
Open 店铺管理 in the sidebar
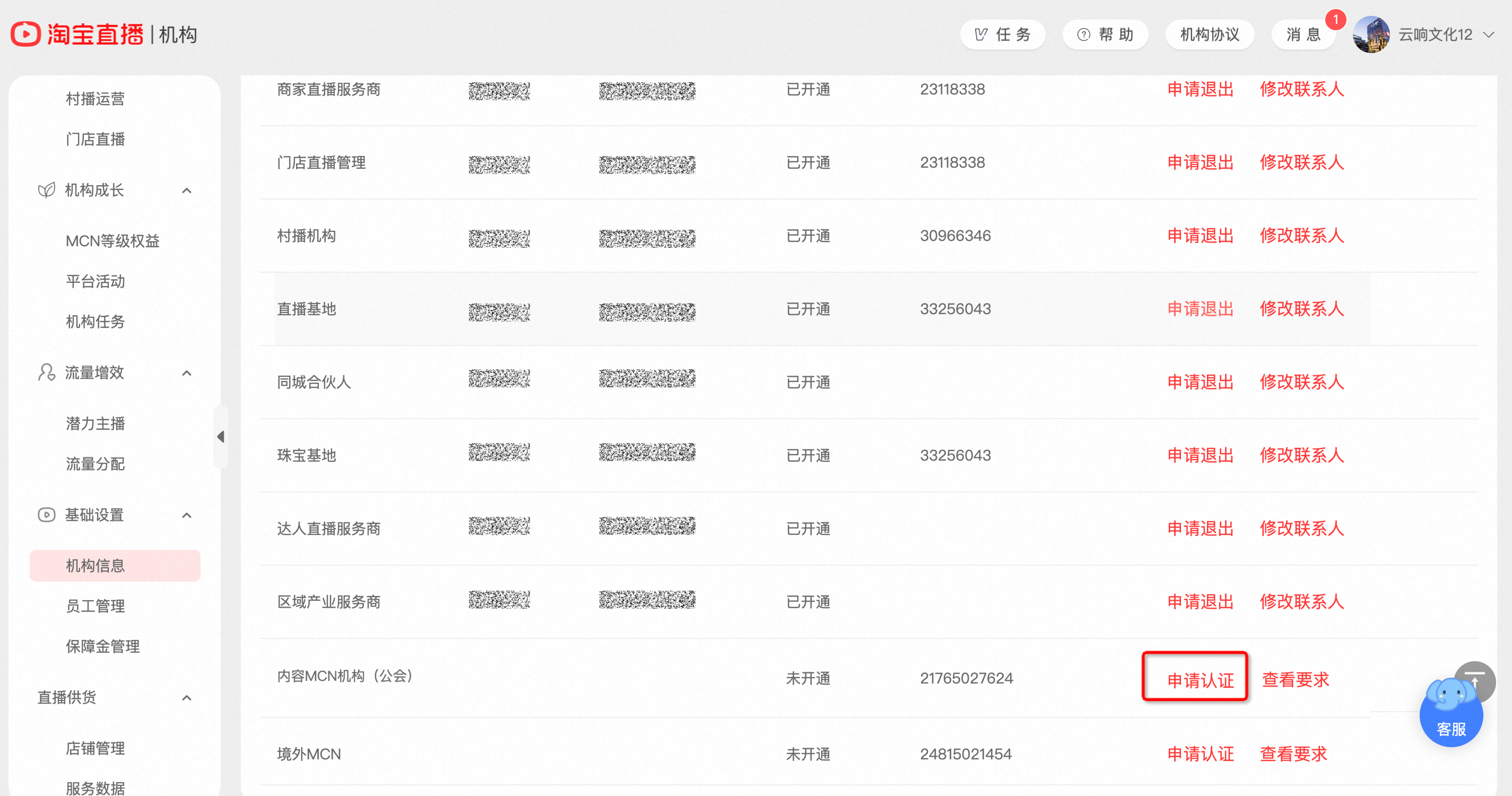[95, 749]
